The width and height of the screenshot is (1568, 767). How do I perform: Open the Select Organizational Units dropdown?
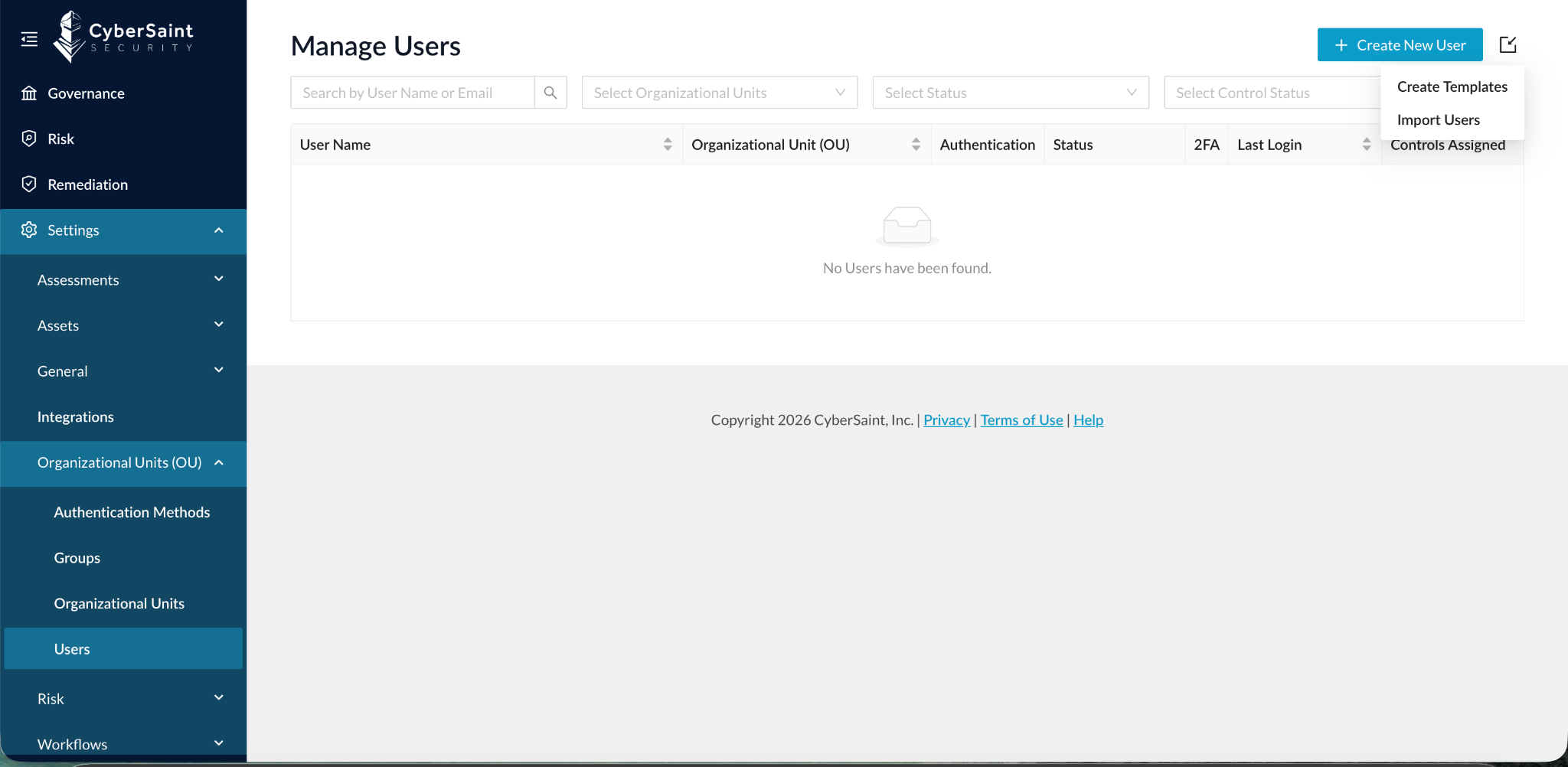point(720,93)
